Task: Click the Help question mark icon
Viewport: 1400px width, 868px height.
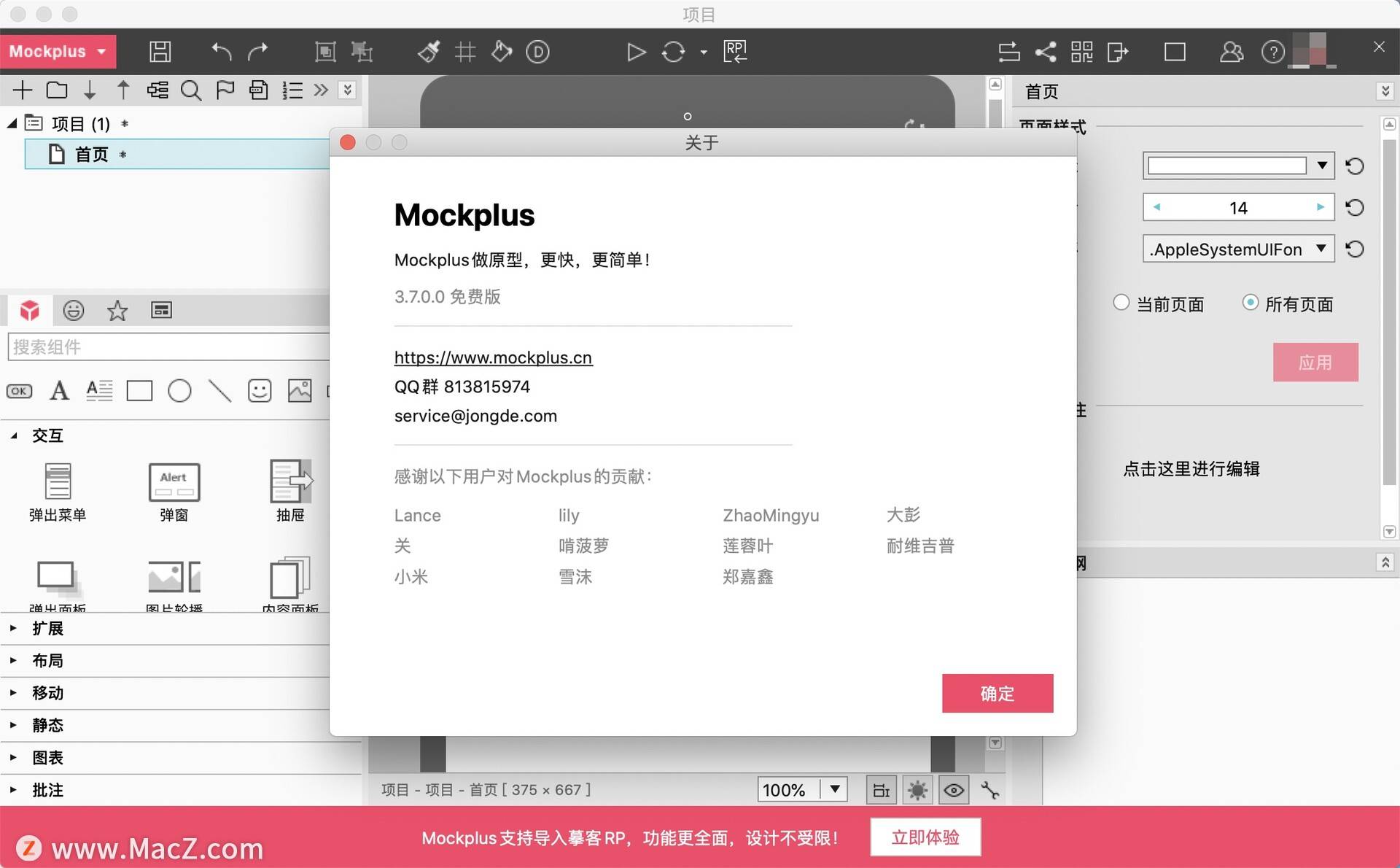Action: [1273, 52]
